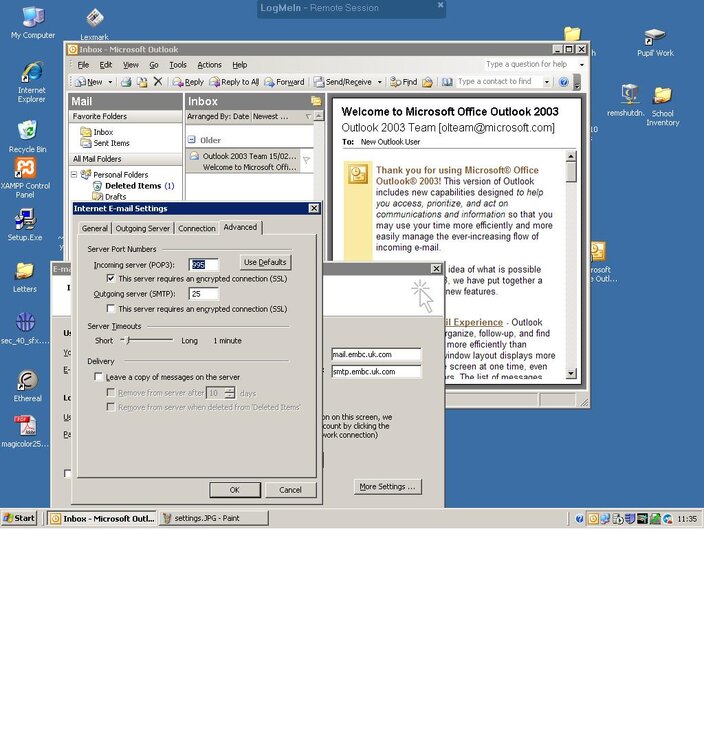Click the Start button
Image resolution: width=704 pixels, height=750 pixels.
click(x=19, y=518)
